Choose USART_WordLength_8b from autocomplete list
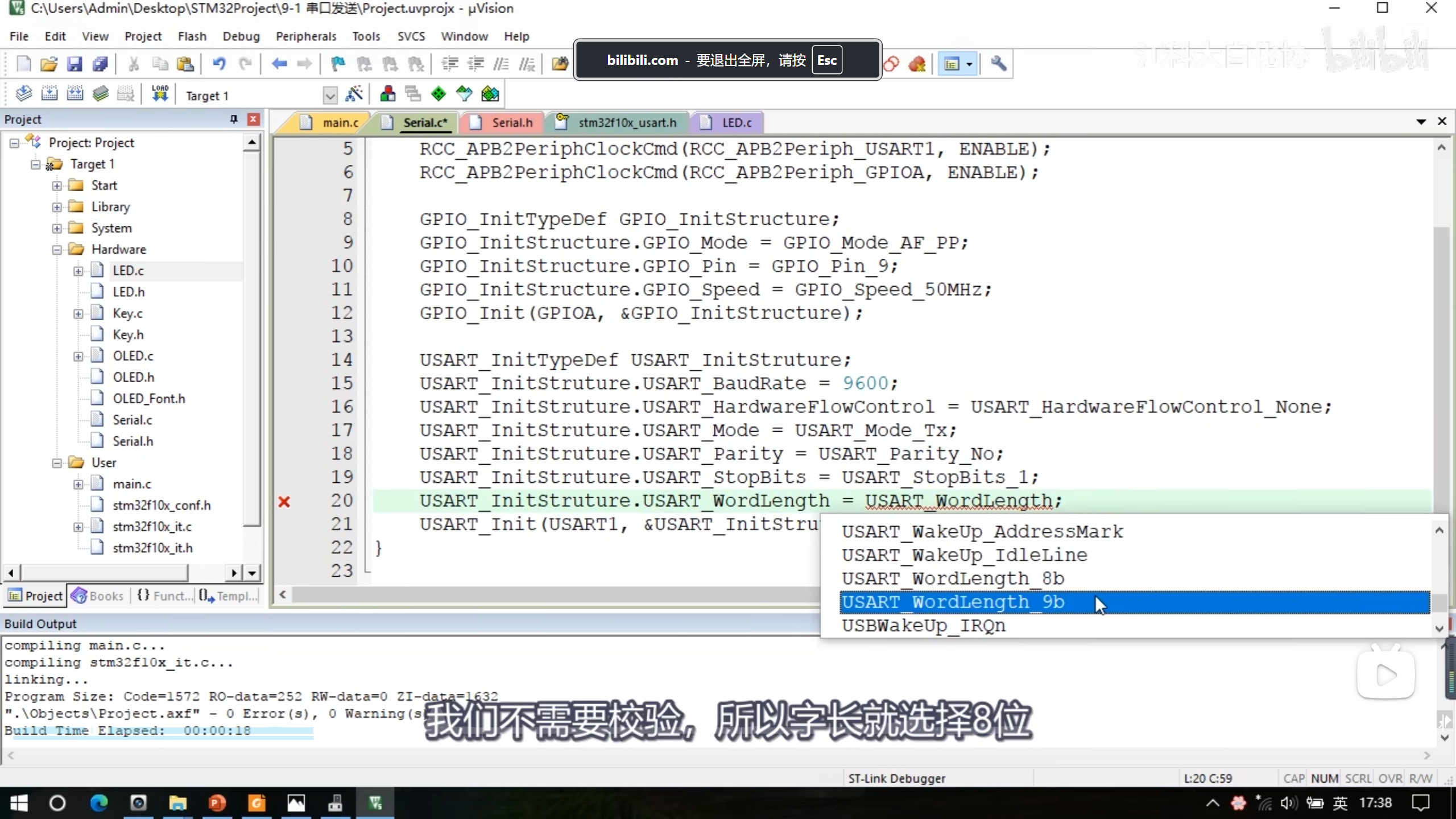Screen dimensions: 1456x819 [953, 578]
